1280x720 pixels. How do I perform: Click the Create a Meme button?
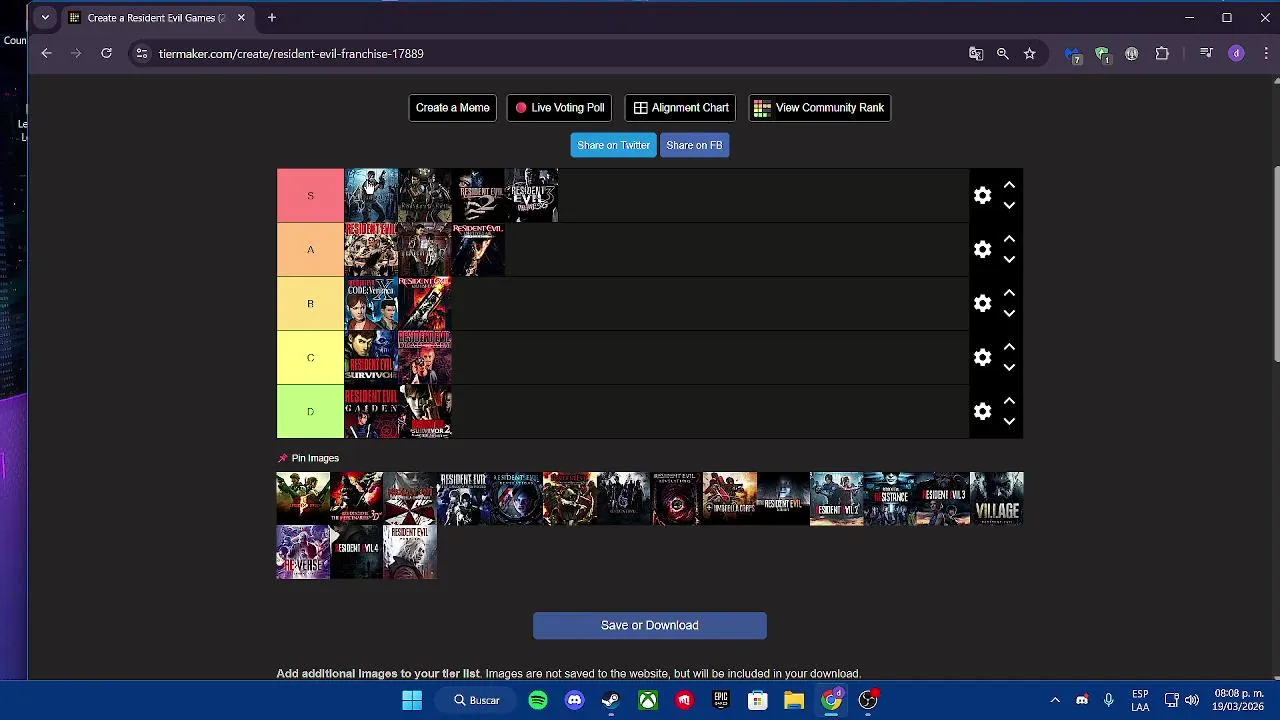(452, 108)
